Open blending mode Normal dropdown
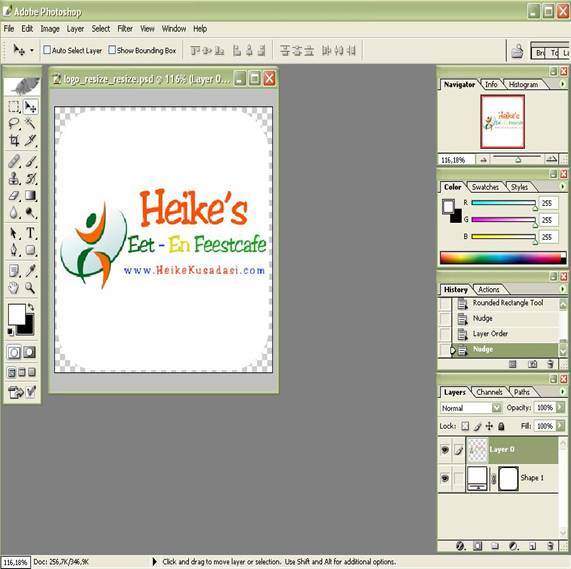This screenshot has height=569, width=571. point(497,408)
